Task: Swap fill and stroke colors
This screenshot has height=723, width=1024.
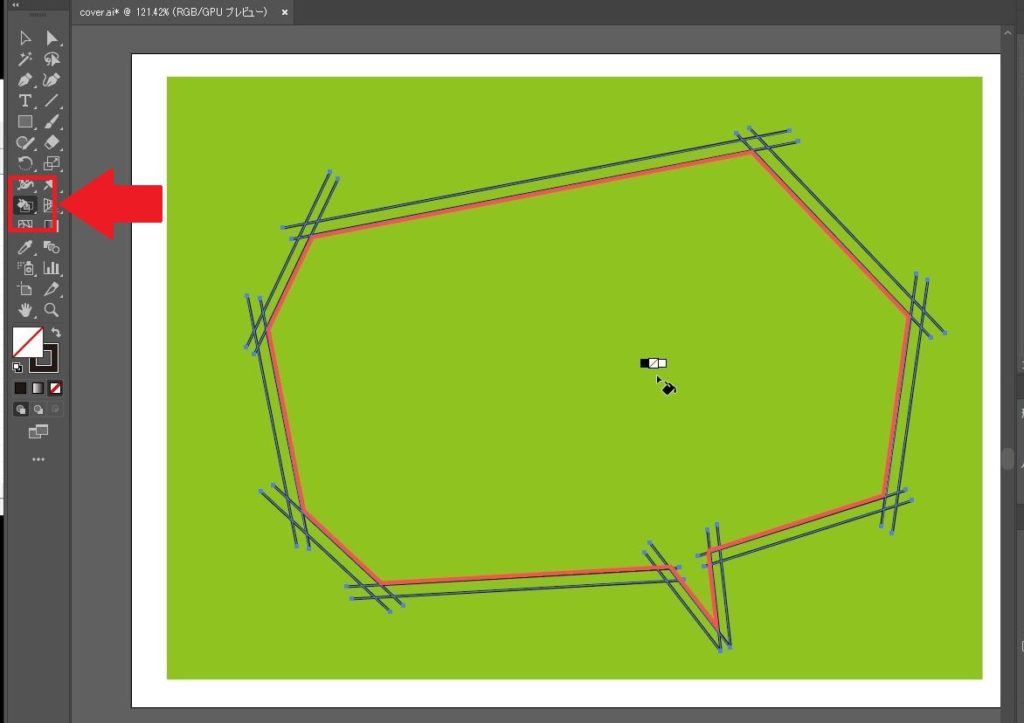Action: coord(57,333)
